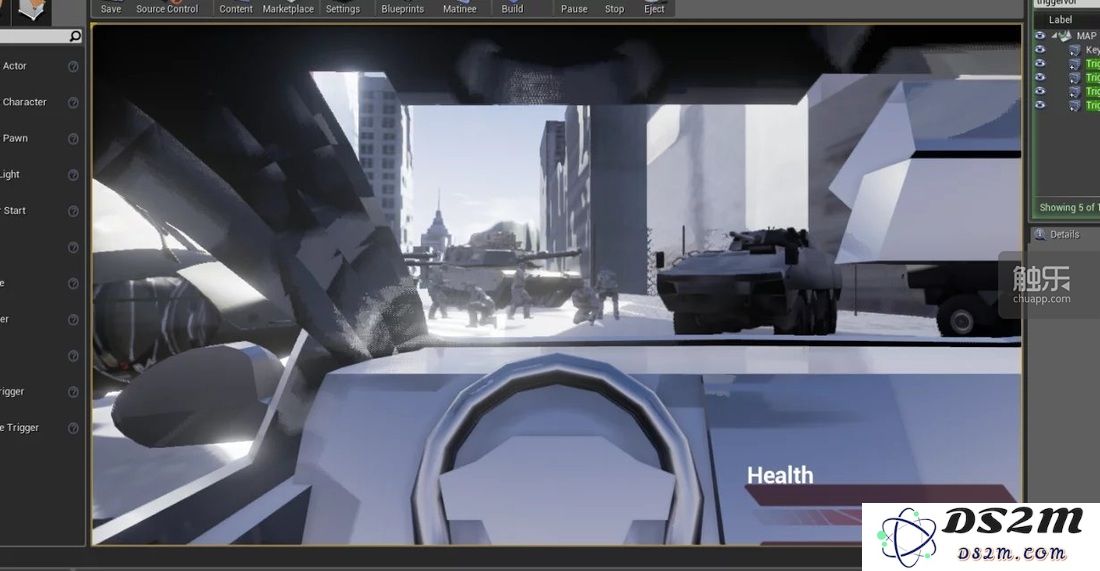Viewport: 1100px width, 571px height.
Task: Click the search magnifier in placement panel
Action: [76, 36]
